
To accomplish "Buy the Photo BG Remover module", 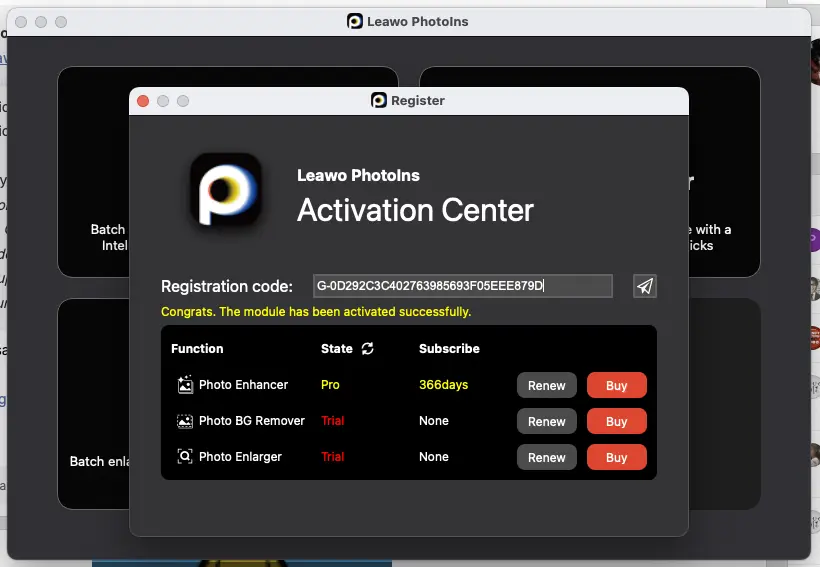I will 617,422.
